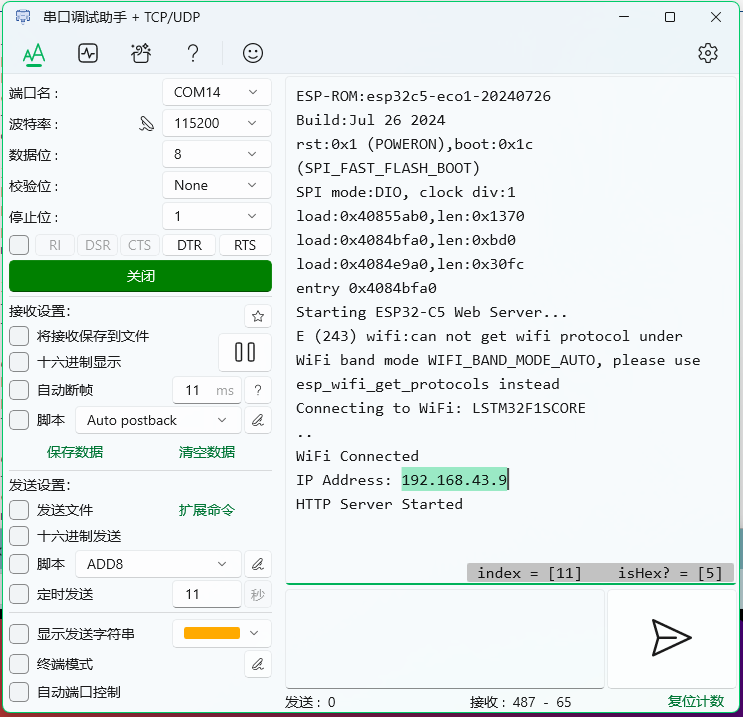Click the send message text input area
743x717 pixels.
coord(445,638)
